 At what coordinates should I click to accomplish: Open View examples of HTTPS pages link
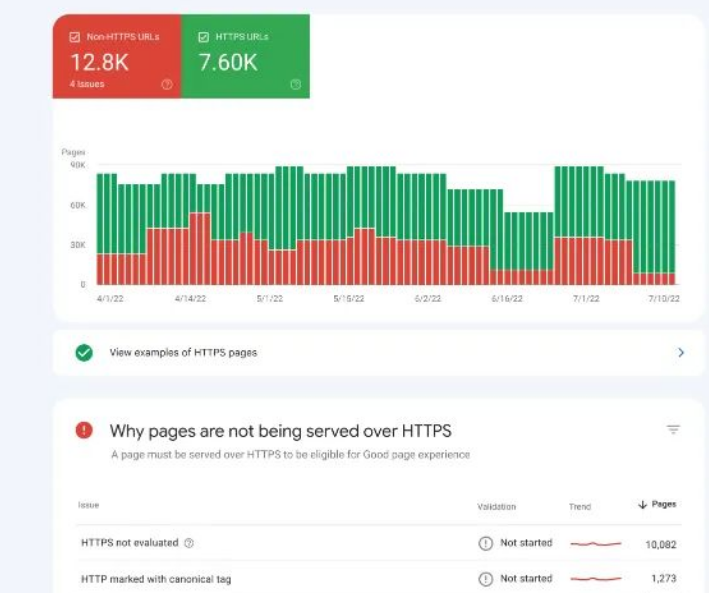tap(183, 353)
